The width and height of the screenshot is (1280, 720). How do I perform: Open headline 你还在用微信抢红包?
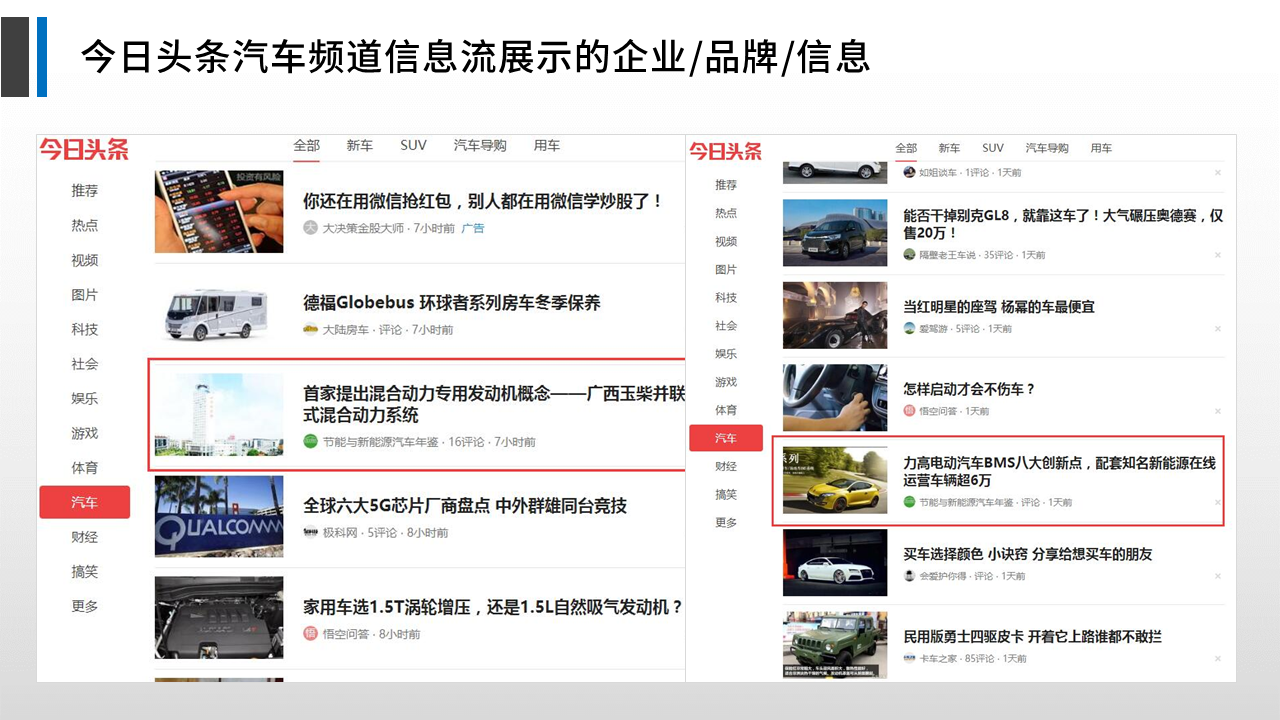(483, 201)
